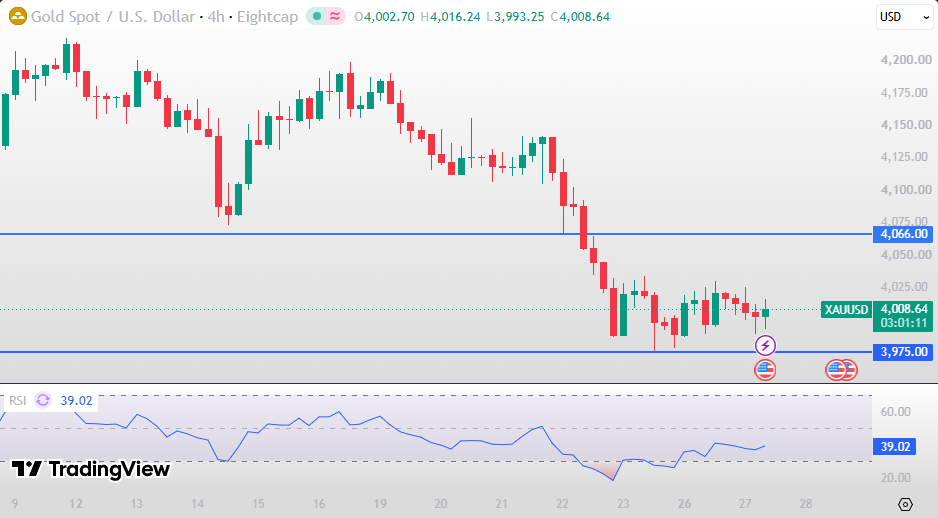Click the current price label 4,008.64
This screenshot has width=938, height=518.
[x=904, y=309]
